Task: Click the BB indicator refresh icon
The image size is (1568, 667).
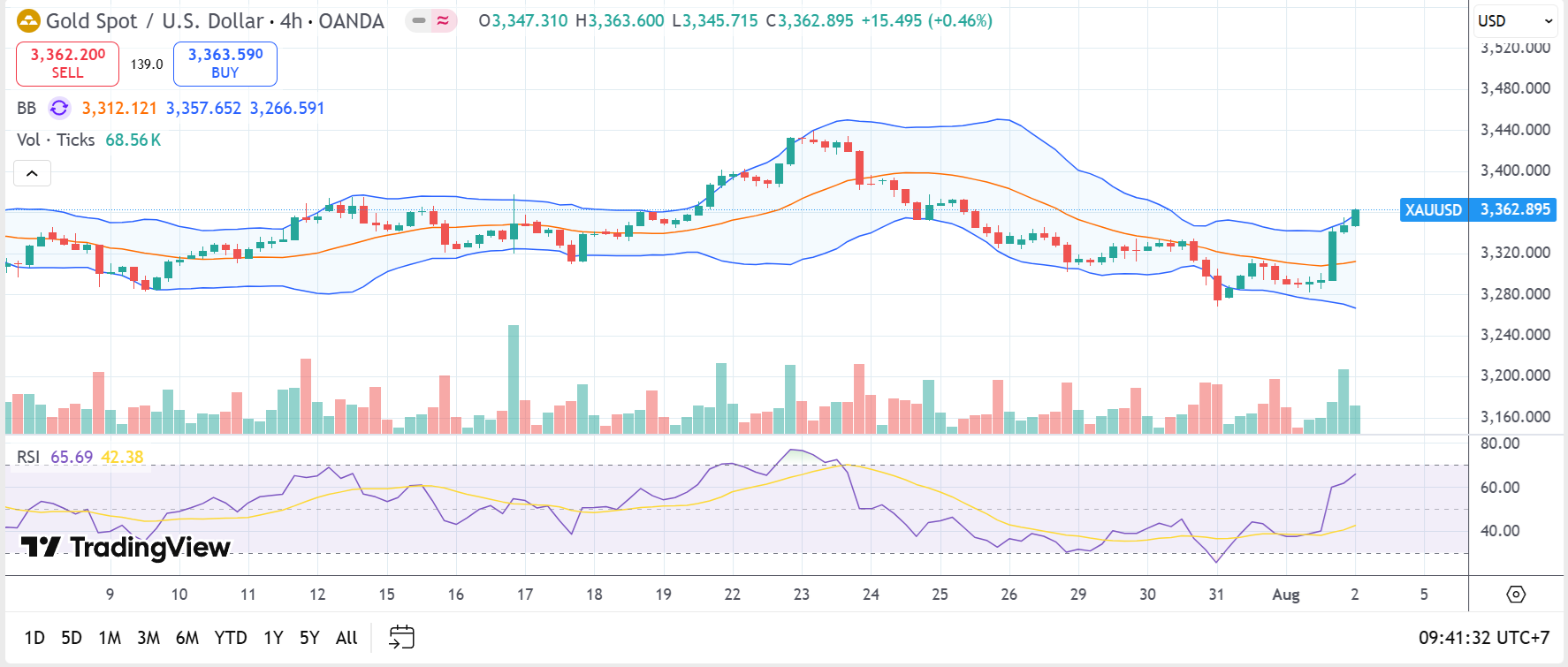Action: [59, 108]
